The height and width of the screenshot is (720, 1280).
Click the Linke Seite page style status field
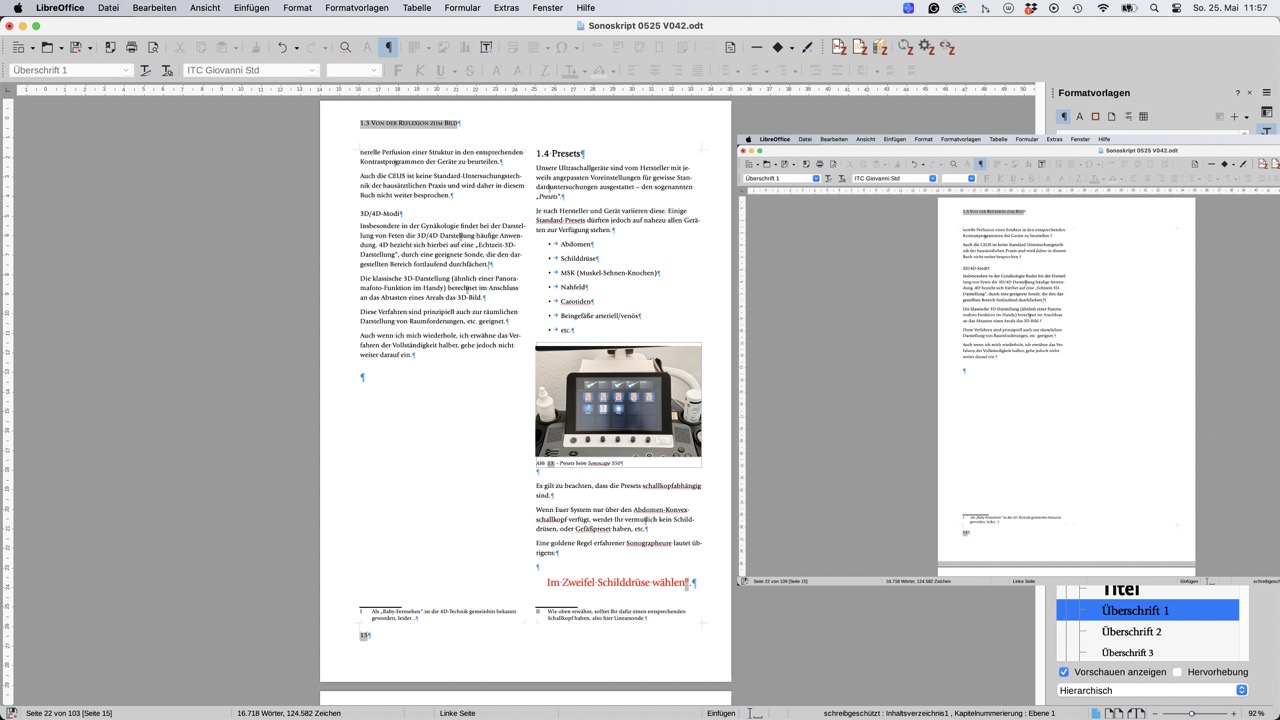pyautogui.click(x=458, y=713)
